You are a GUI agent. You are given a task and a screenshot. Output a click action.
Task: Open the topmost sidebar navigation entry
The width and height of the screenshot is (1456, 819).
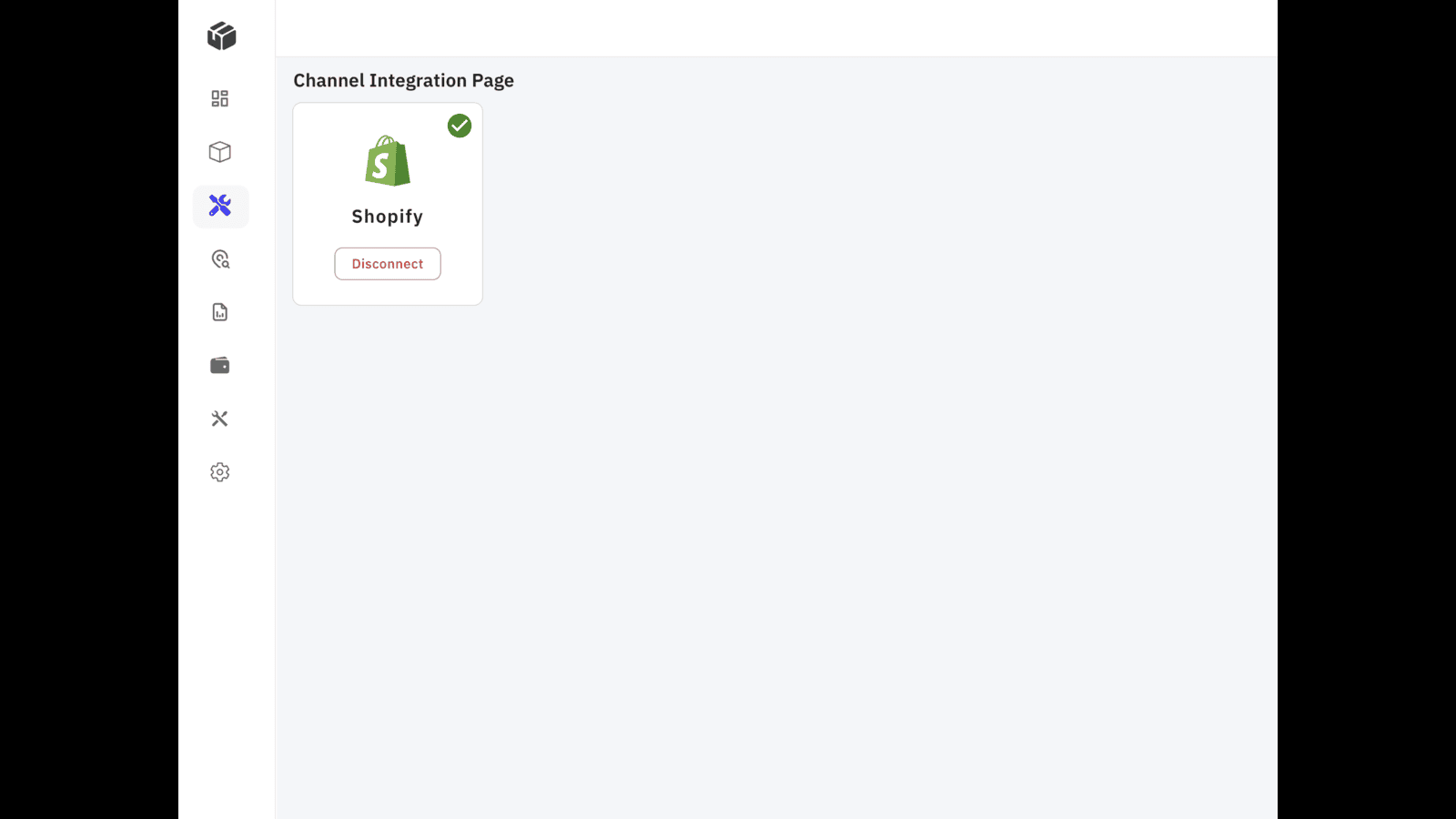(x=219, y=36)
